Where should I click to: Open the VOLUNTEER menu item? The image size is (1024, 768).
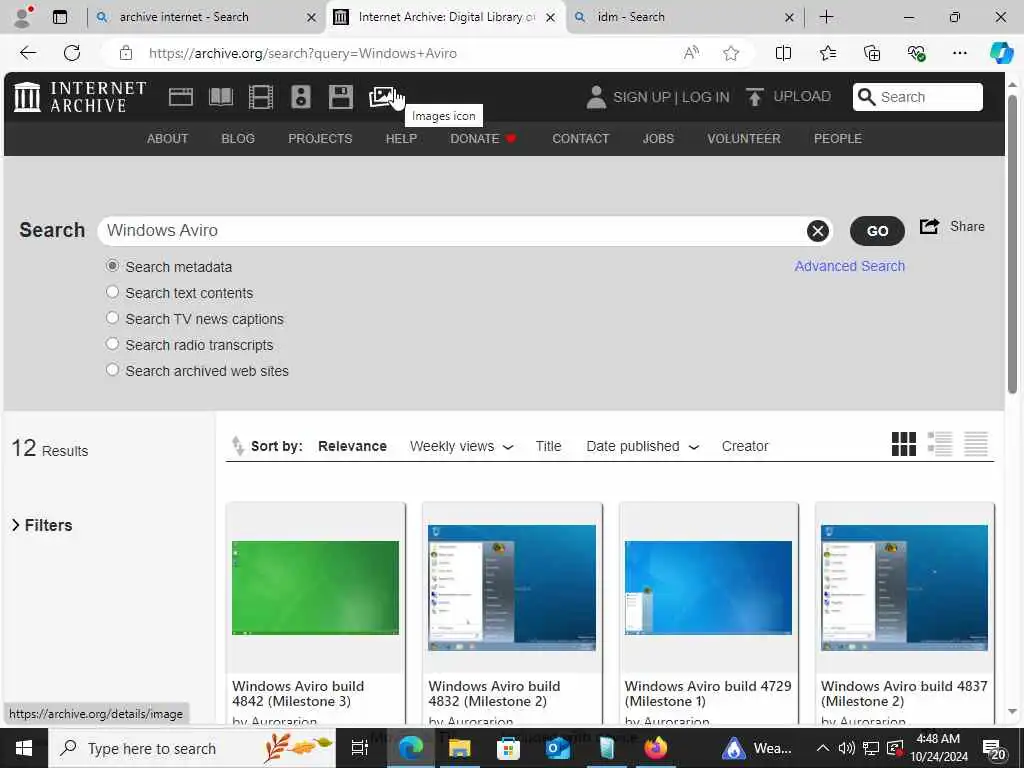coord(744,138)
